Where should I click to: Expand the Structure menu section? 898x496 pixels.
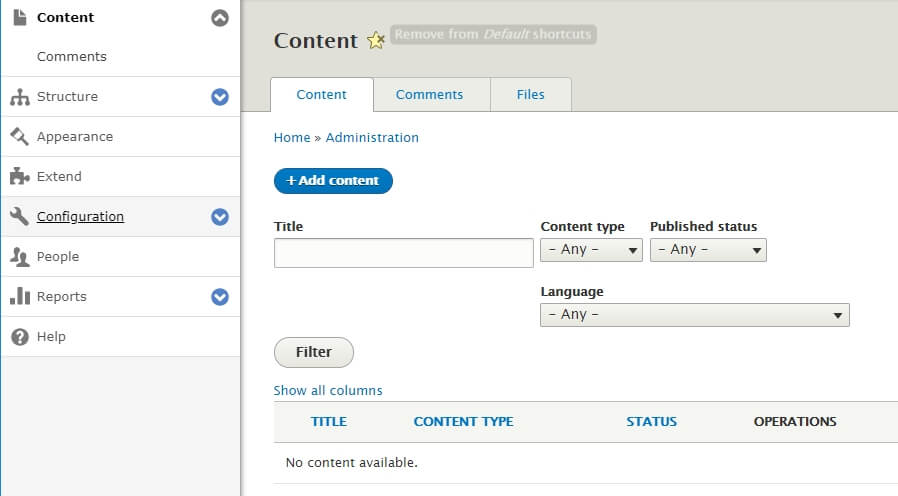[x=220, y=97]
